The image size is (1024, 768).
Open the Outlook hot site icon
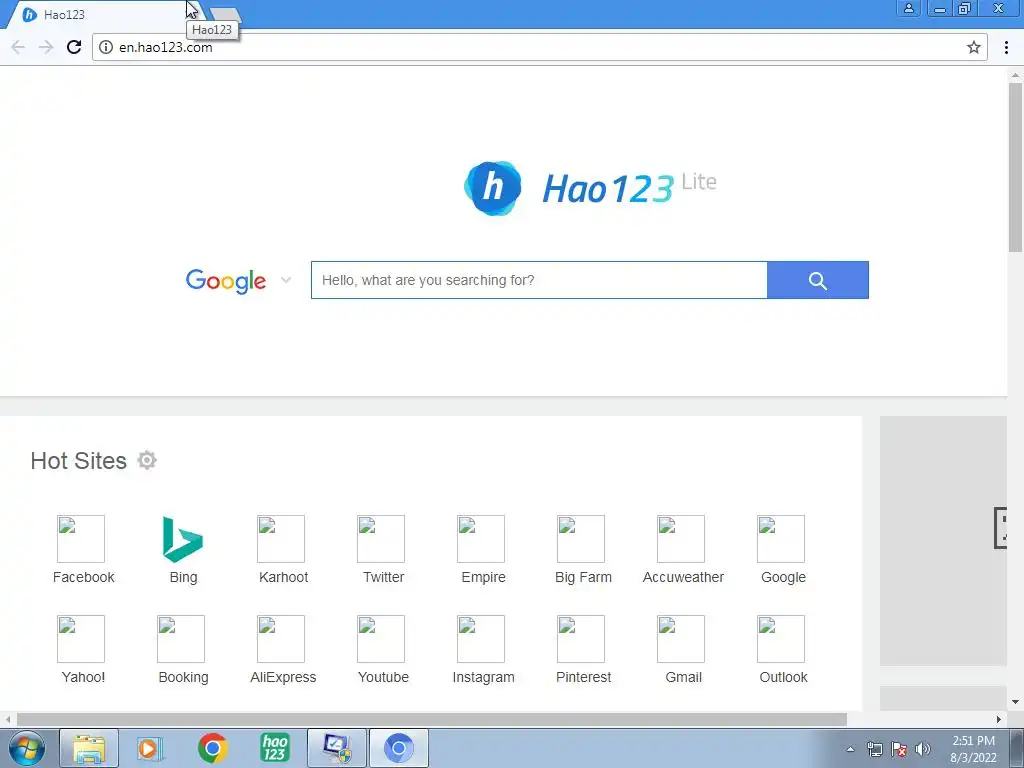click(780, 639)
